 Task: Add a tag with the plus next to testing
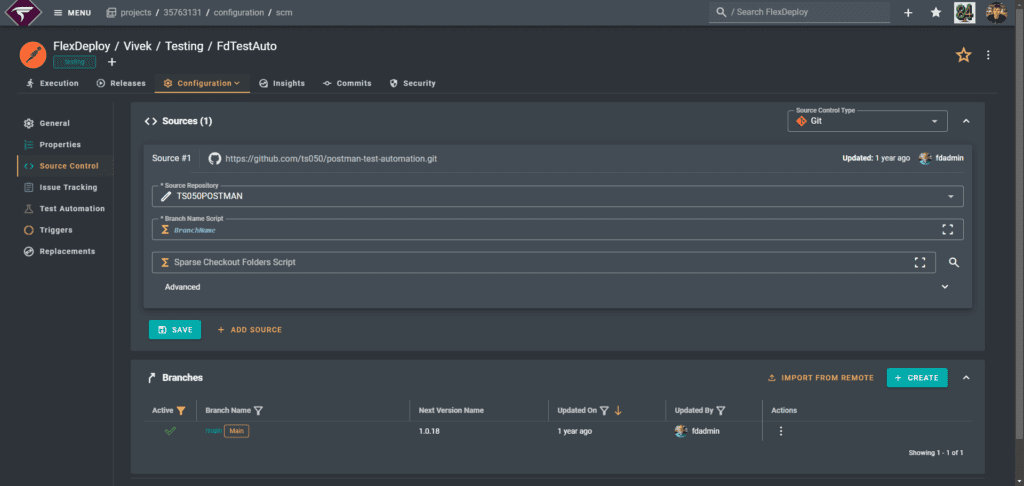point(112,62)
